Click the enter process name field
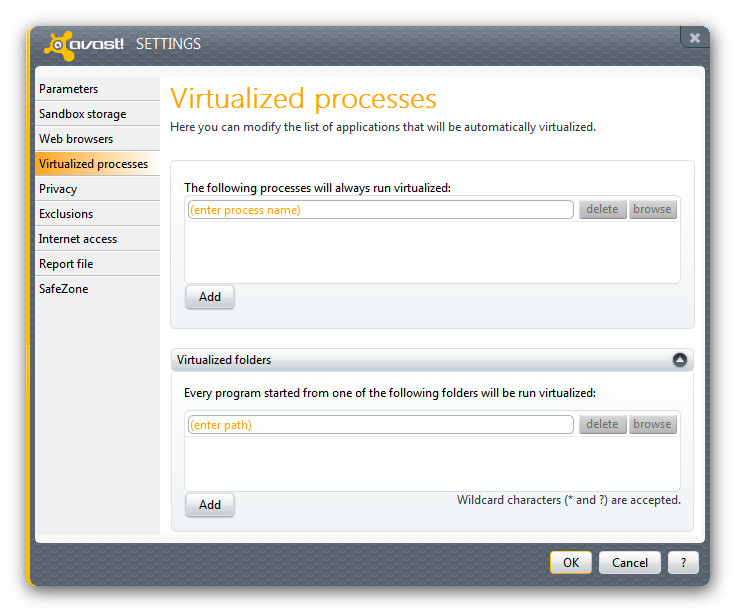The height and width of the screenshot is (612, 736). click(380, 210)
